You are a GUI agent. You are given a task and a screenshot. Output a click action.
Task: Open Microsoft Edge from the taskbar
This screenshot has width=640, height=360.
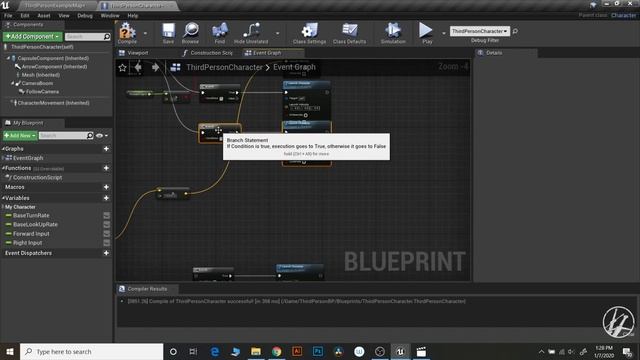point(215,351)
